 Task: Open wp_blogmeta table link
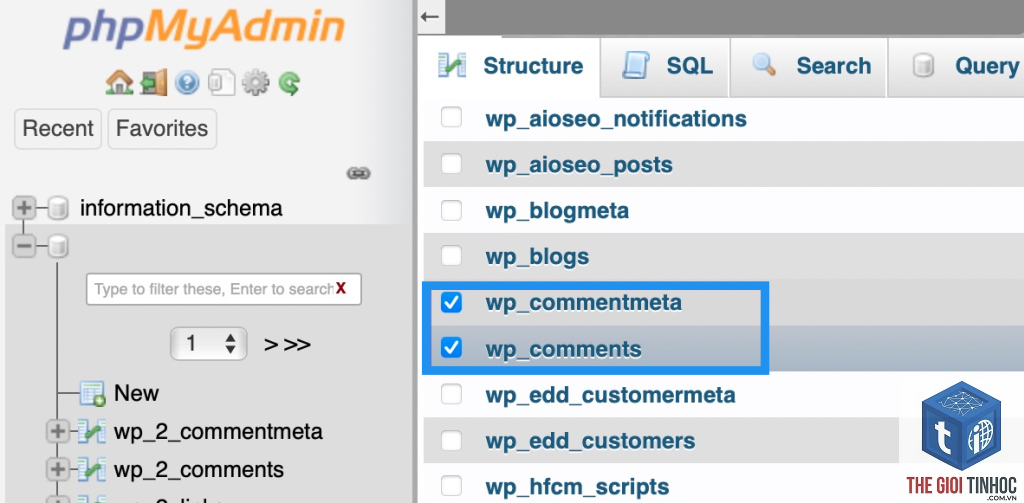coord(557,211)
